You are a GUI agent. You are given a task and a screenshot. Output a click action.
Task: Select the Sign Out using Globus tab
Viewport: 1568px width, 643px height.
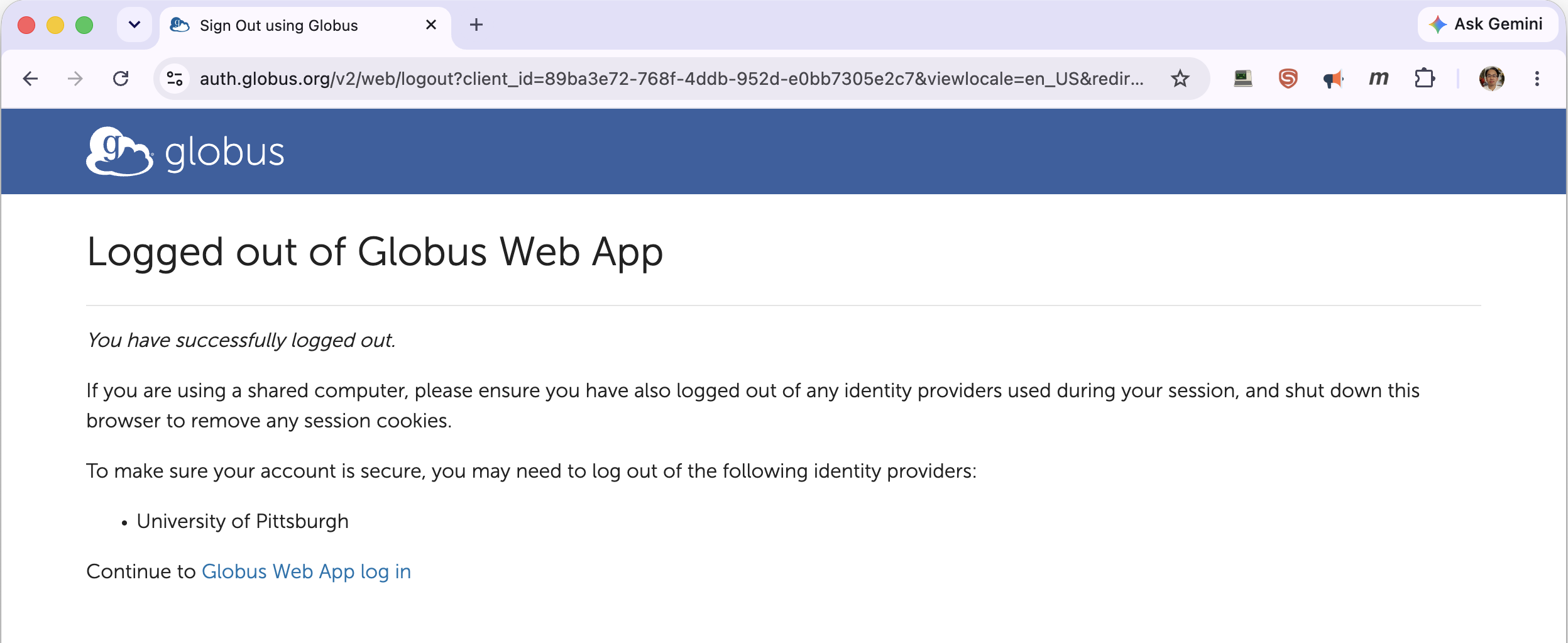305,25
